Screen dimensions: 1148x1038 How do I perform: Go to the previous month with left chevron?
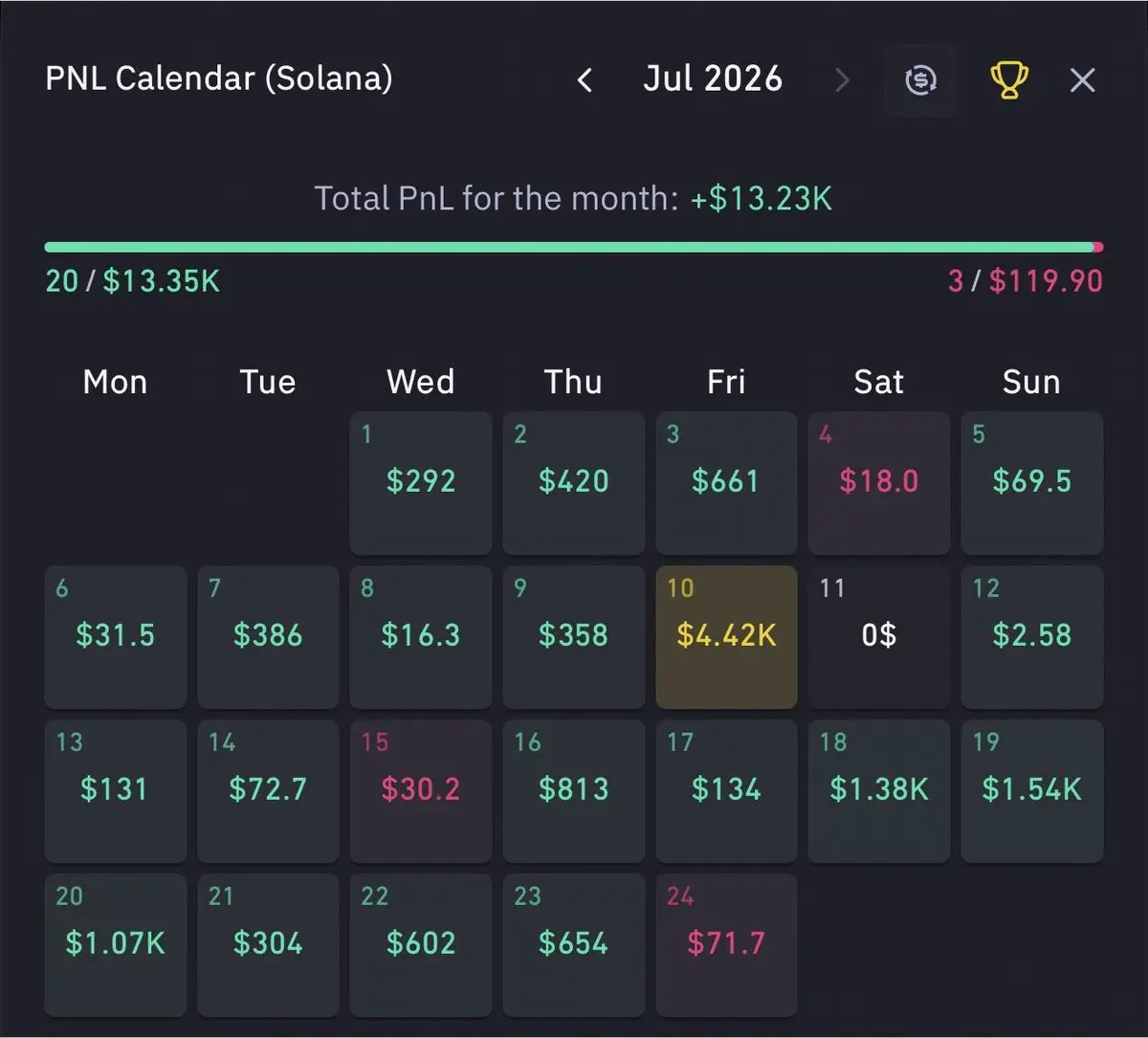[x=585, y=80]
